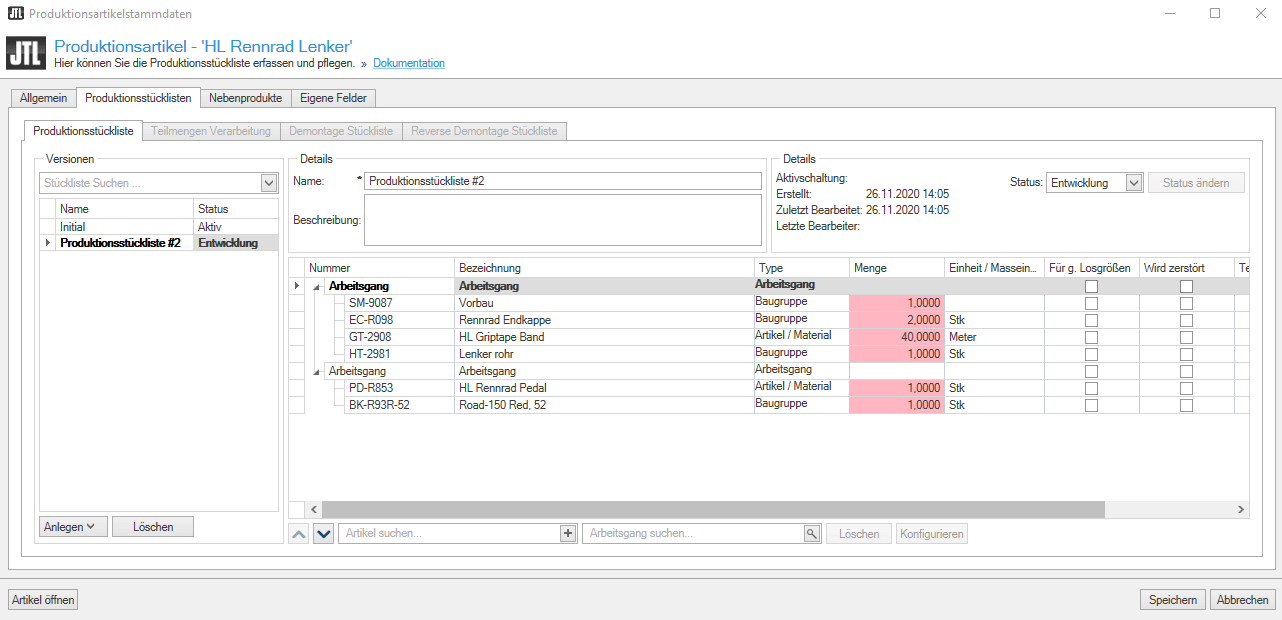1282x620 pixels.
Task: Toggle 'Wird zerstört' for HL Griptape Band
Action: tap(1186, 337)
